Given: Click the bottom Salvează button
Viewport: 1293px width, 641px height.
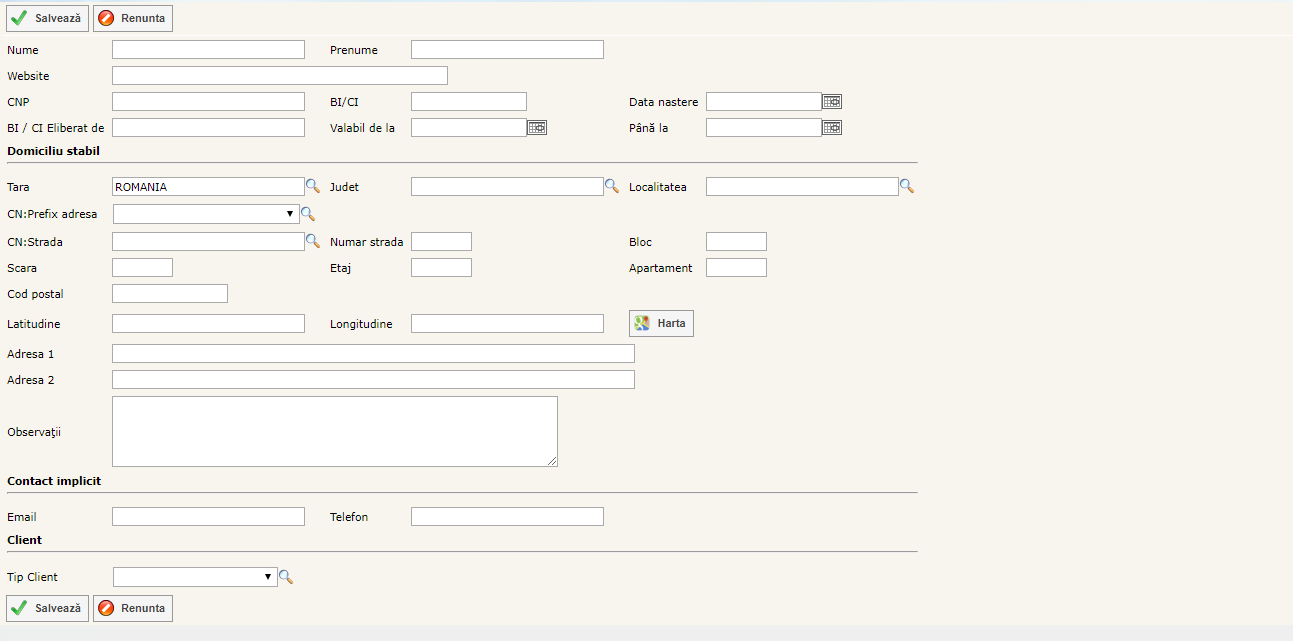Looking at the screenshot, I should (48, 608).
